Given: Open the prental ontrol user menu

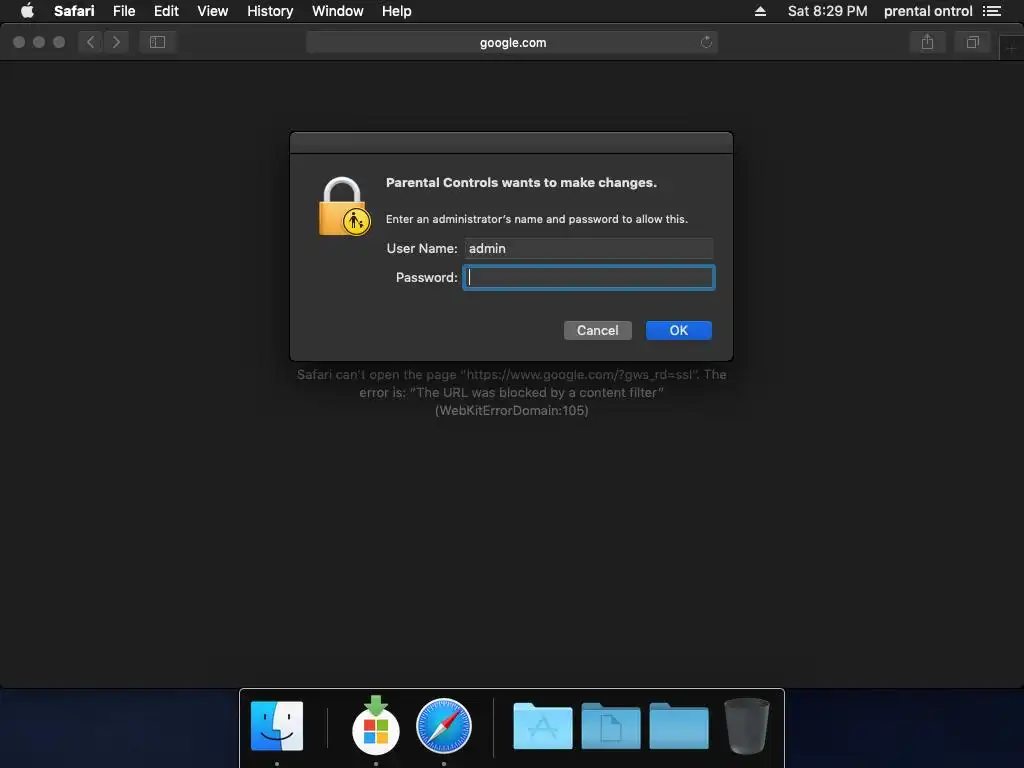Looking at the screenshot, I should (x=928, y=11).
